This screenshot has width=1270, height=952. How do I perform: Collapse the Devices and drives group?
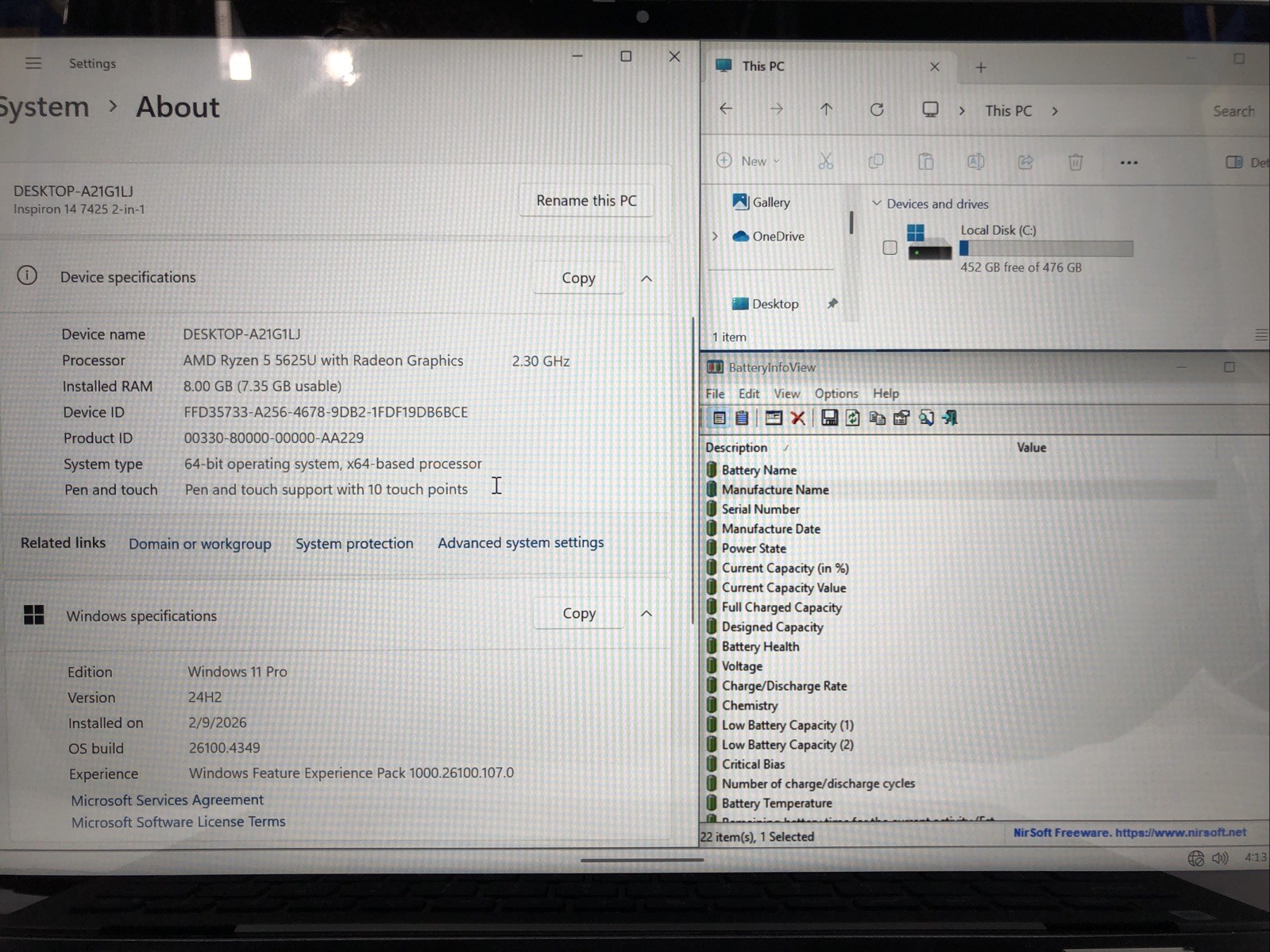click(x=877, y=203)
